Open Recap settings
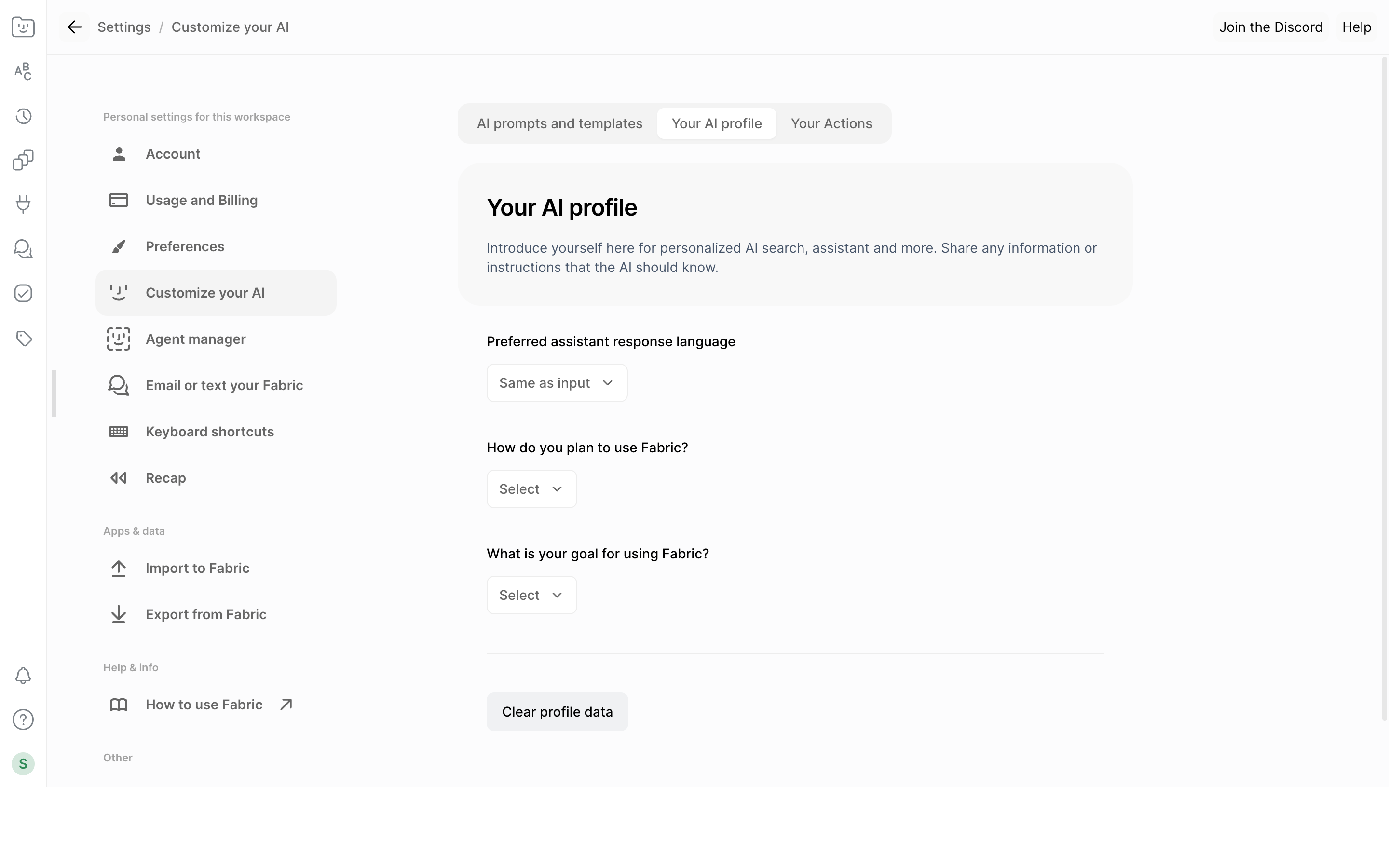The image size is (1389, 868). tap(216, 478)
